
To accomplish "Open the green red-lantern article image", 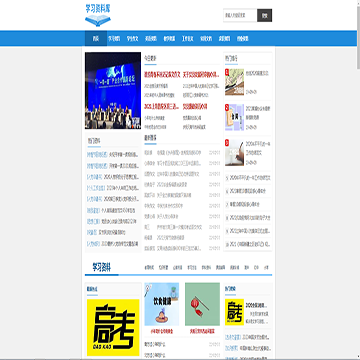I will (x=202, y=304).
